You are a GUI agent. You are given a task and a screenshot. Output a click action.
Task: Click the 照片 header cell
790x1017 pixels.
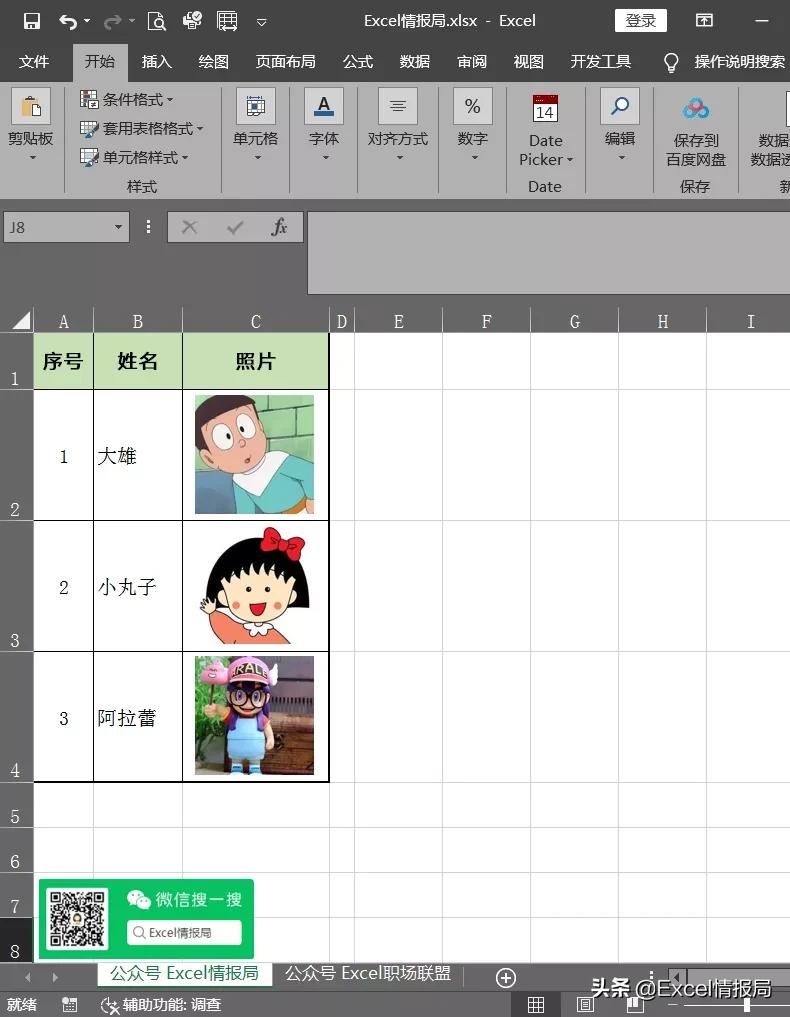pyautogui.click(x=256, y=361)
